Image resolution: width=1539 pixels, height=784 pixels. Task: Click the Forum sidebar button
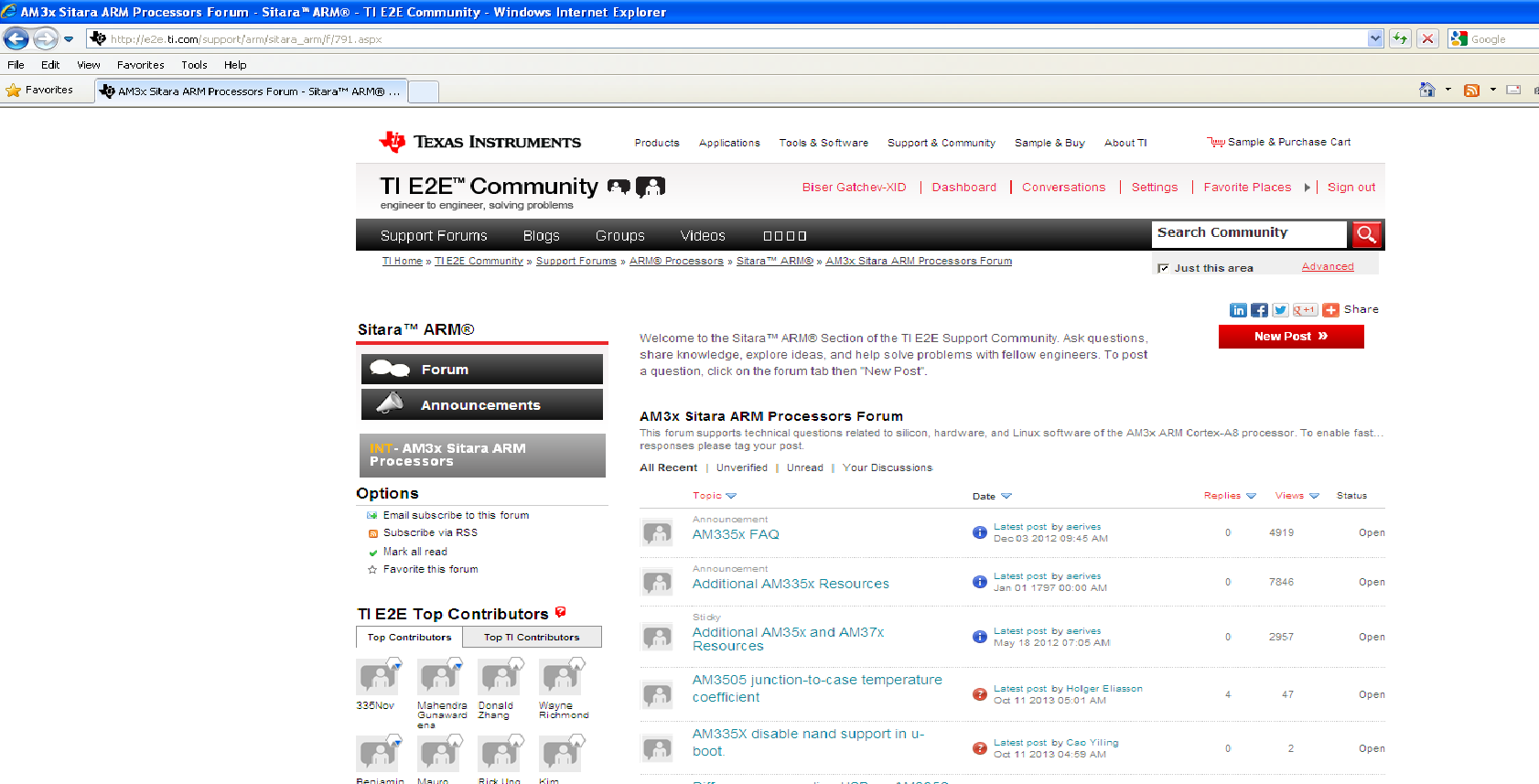[482, 369]
